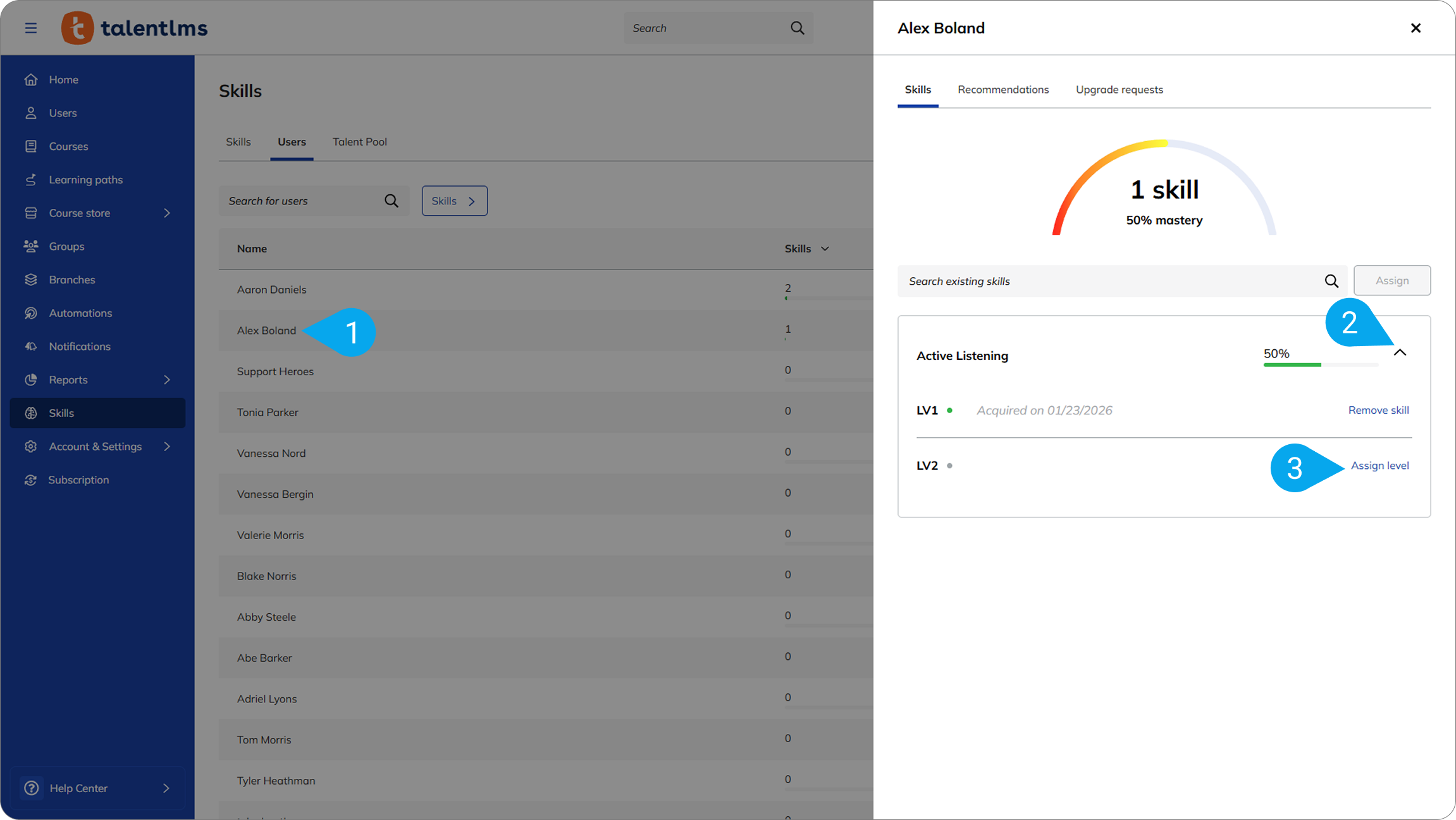The height and width of the screenshot is (820, 1456).
Task: Click the Active Listening progress bar
Action: (x=1320, y=365)
